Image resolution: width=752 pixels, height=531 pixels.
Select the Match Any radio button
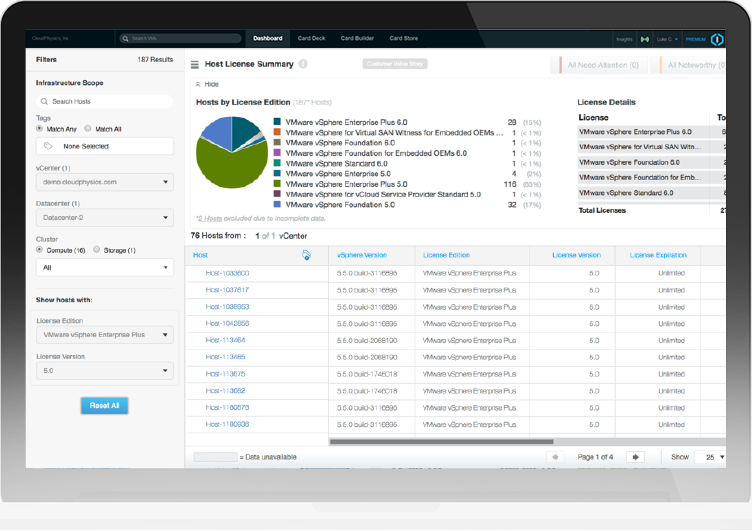(x=40, y=128)
